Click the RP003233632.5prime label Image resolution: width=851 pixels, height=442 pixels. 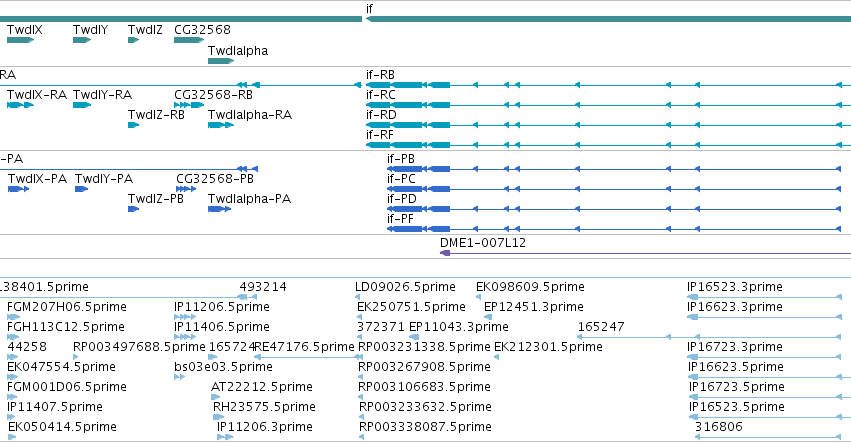coord(426,408)
